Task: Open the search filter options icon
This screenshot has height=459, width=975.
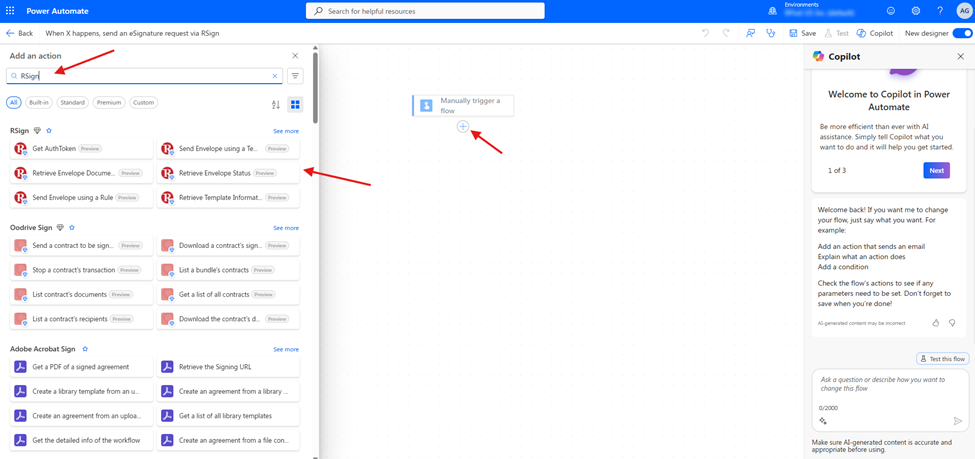Action: click(x=295, y=76)
